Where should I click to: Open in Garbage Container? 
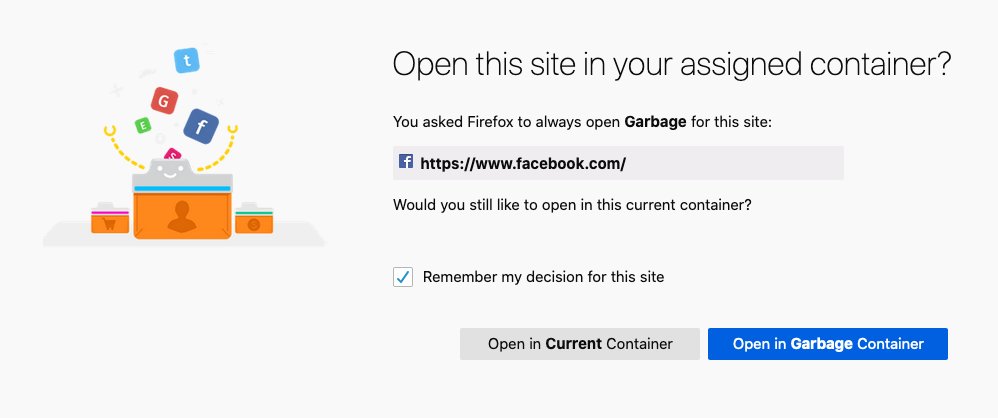point(828,344)
